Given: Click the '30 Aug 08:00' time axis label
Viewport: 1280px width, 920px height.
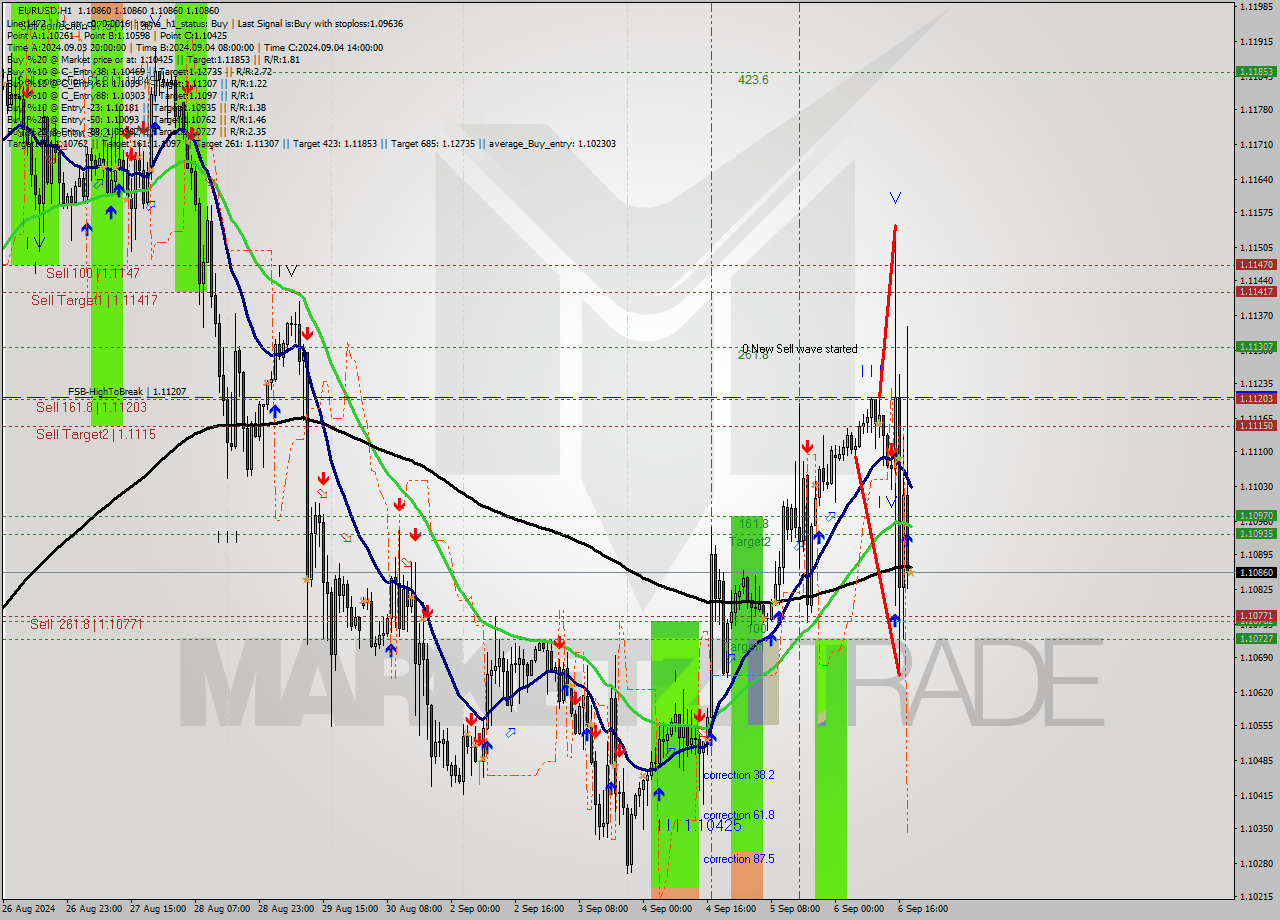Looking at the screenshot, I should [413, 909].
